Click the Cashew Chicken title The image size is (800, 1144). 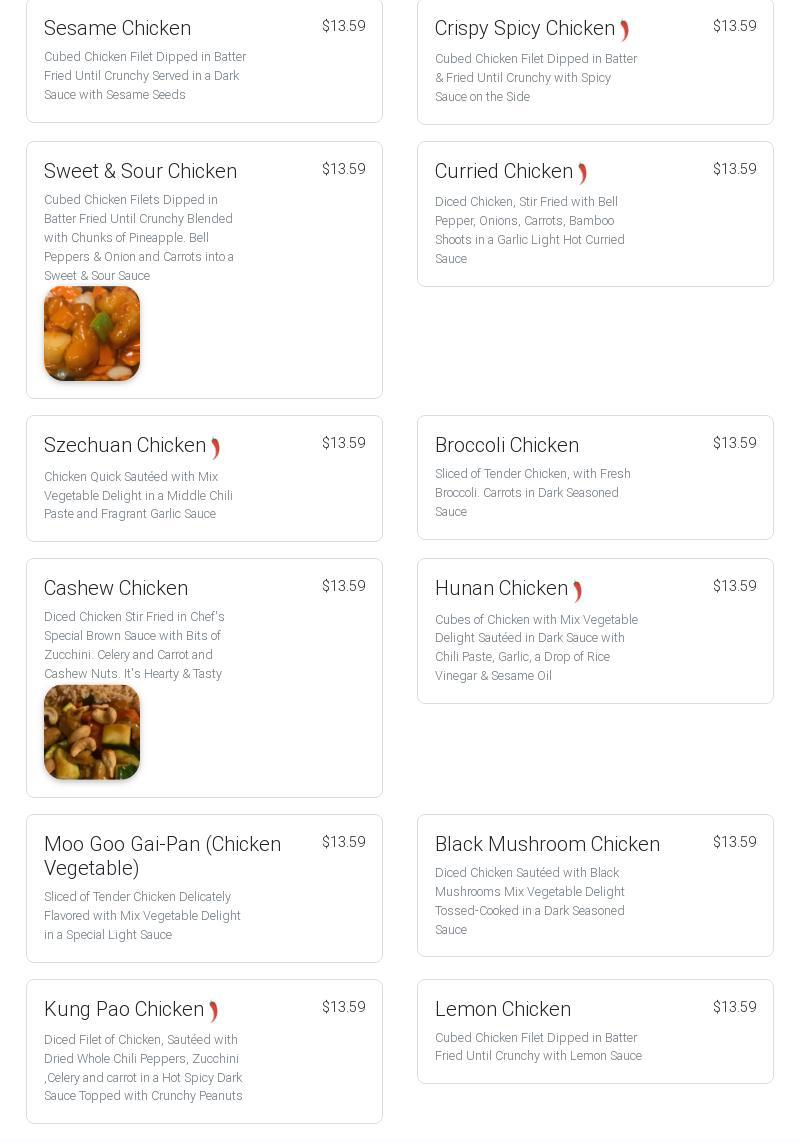(116, 588)
